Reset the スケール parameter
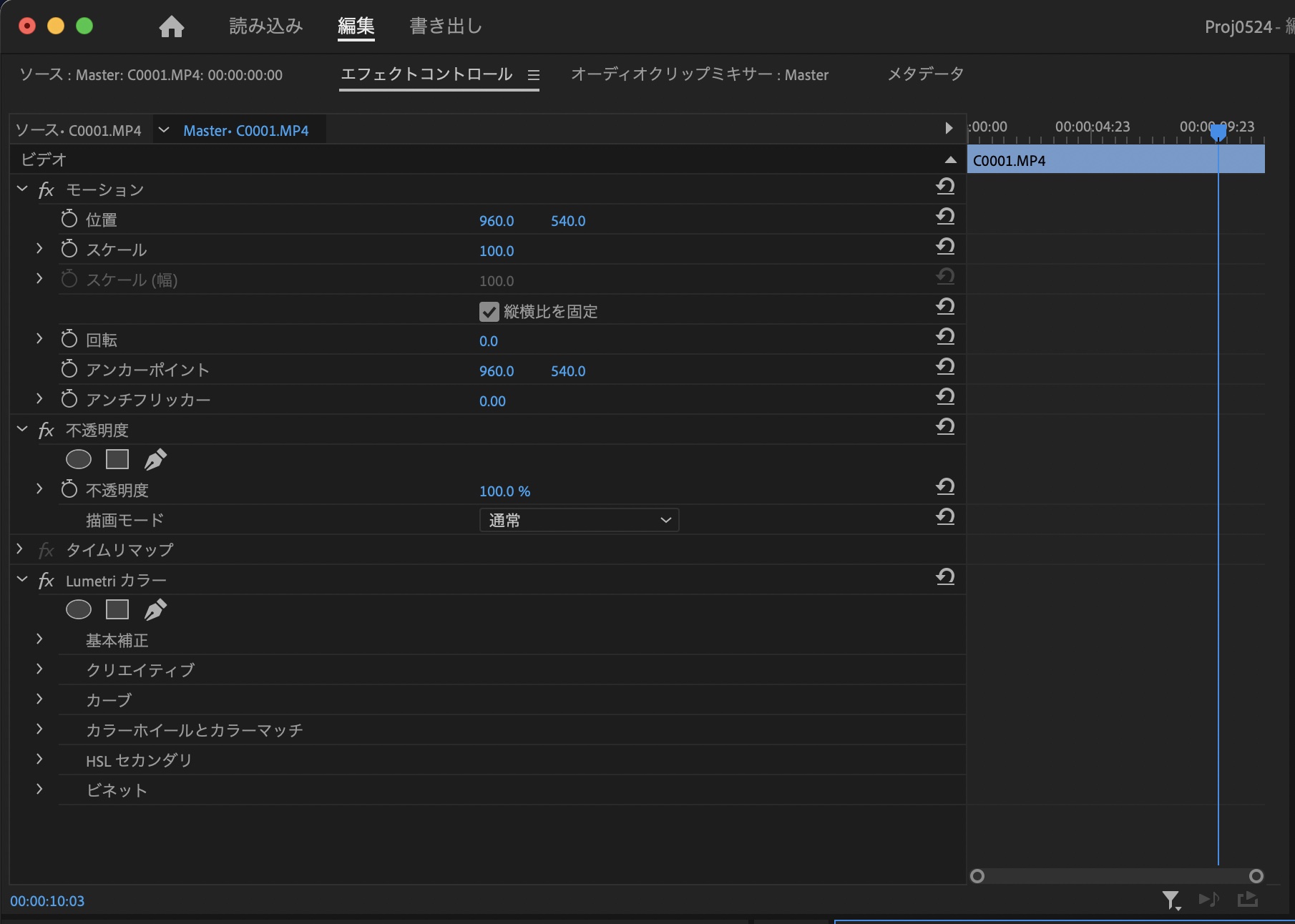The image size is (1295, 924). [945, 247]
